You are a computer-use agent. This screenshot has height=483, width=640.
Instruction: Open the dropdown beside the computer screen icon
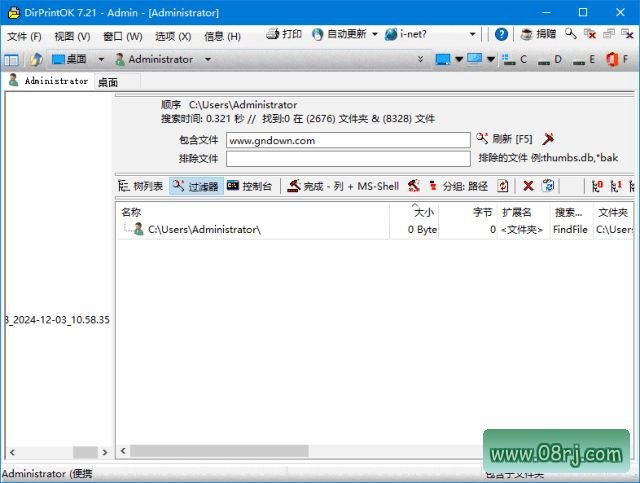pyautogui.click(x=491, y=60)
